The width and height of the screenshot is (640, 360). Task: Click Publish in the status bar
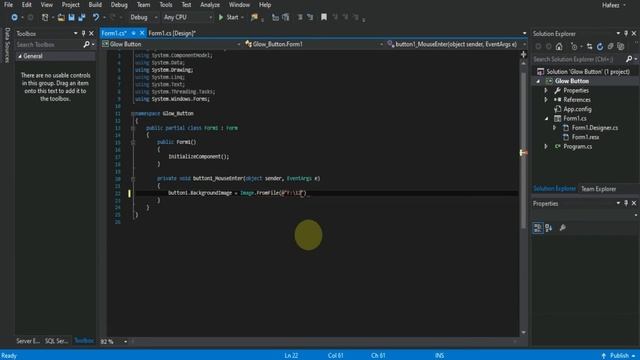[x=619, y=356]
